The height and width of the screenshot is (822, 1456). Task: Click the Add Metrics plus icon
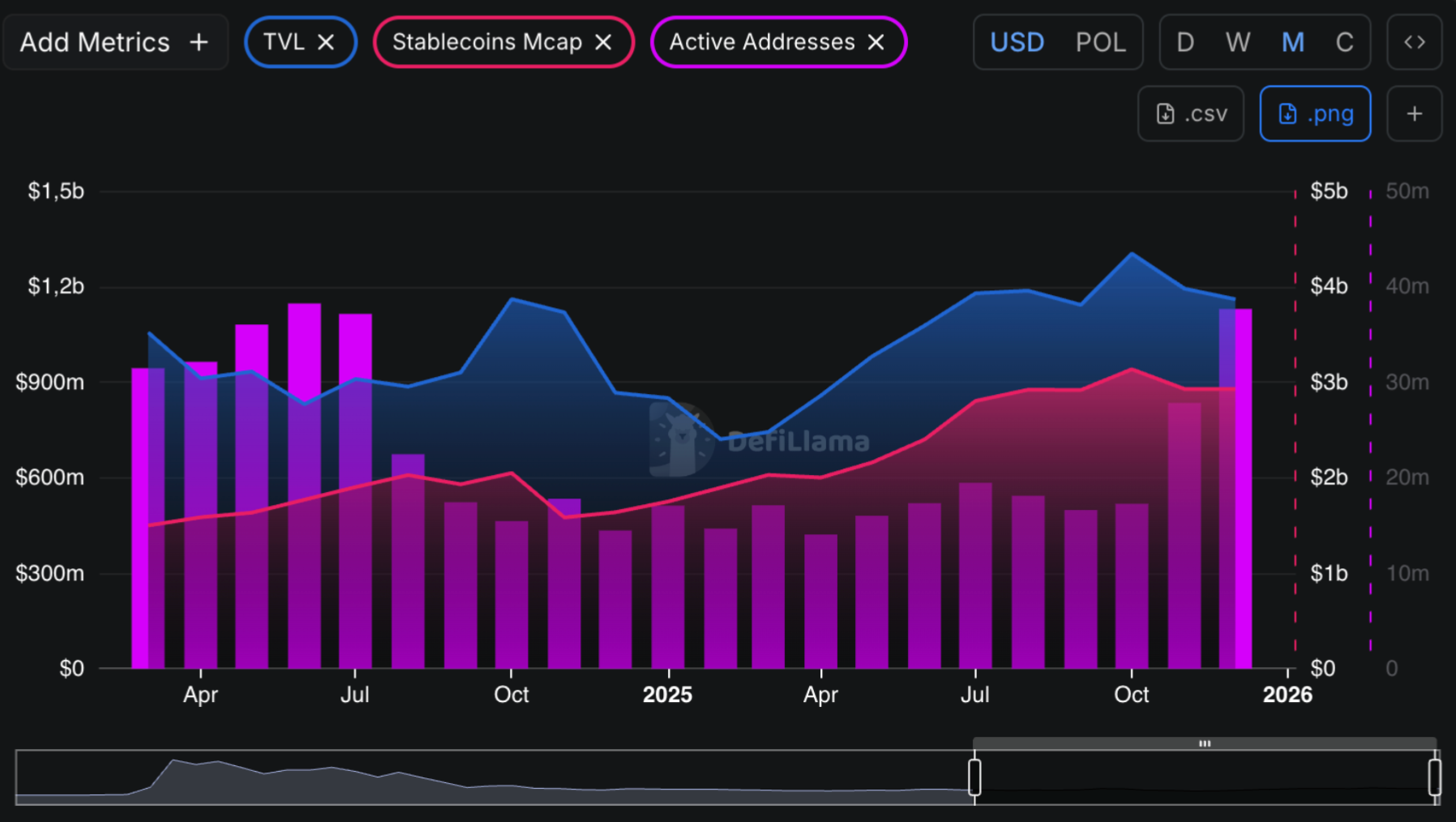[x=199, y=41]
